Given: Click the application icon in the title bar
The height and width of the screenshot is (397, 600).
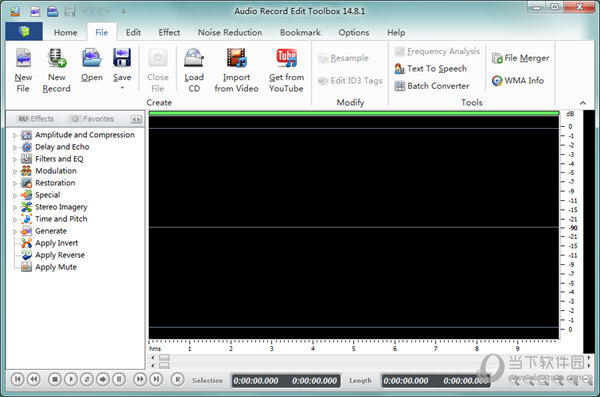Looking at the screenshot, I should point(15,11).
